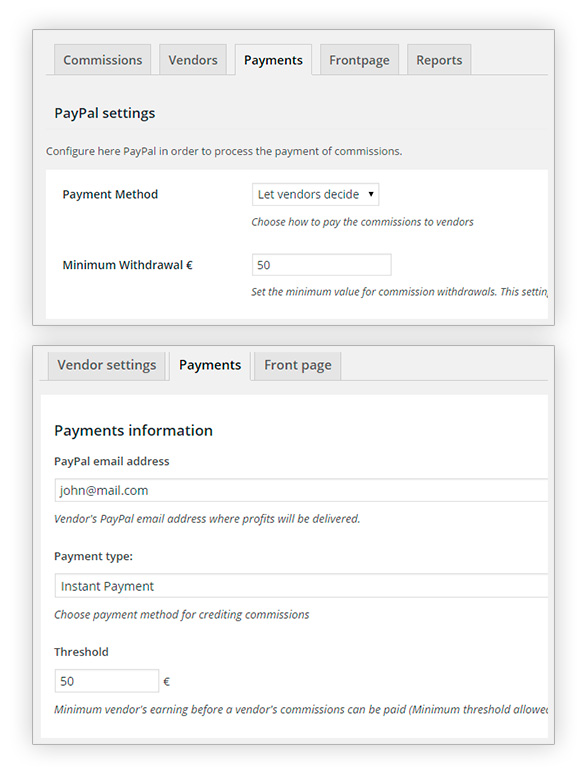Click the Payment Method dropdown arrow

[x=371, y=194]
